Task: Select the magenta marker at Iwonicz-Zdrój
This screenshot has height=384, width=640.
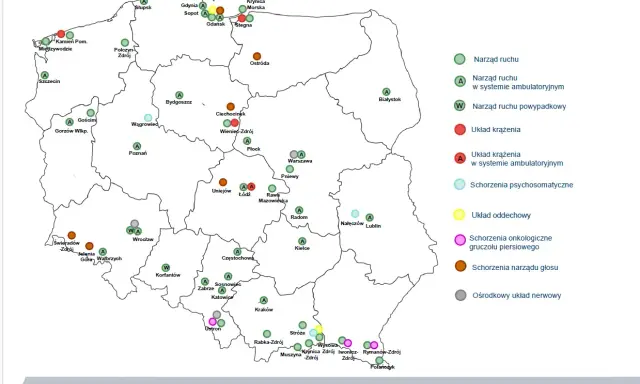Action: (x=348, y=343)
